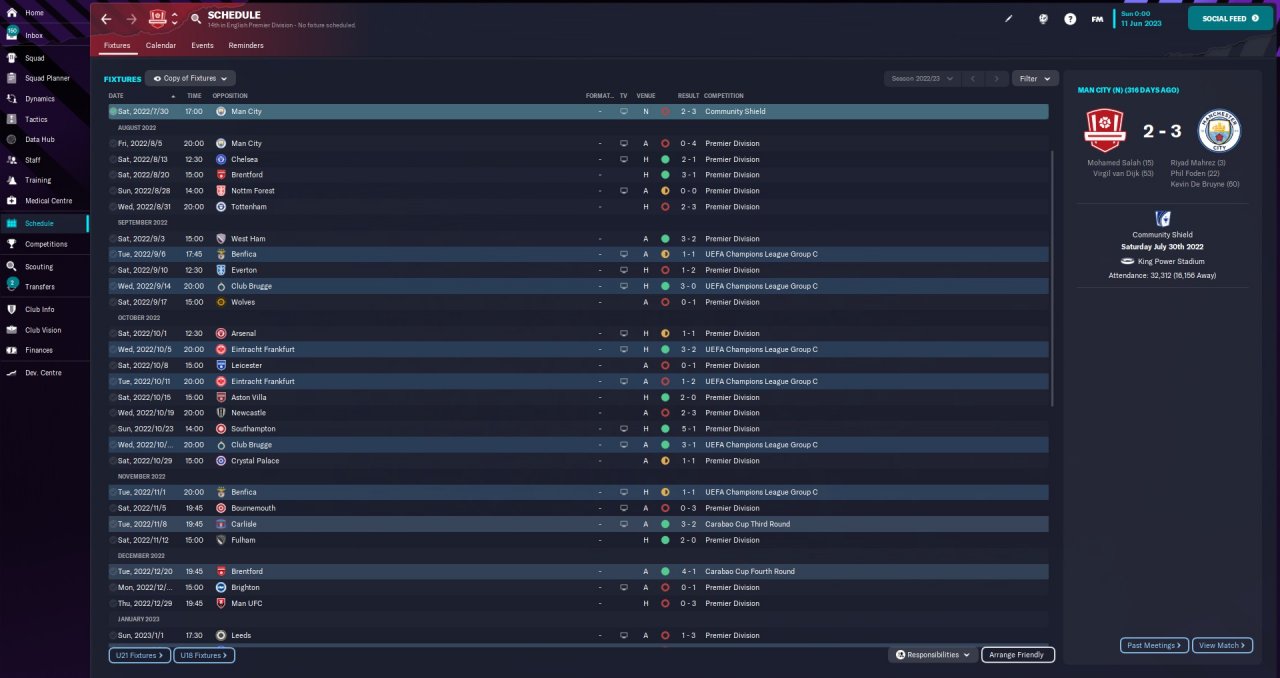Click the red home club crest in match panel
The image size is (1280, 678).
coord(1105,131)
